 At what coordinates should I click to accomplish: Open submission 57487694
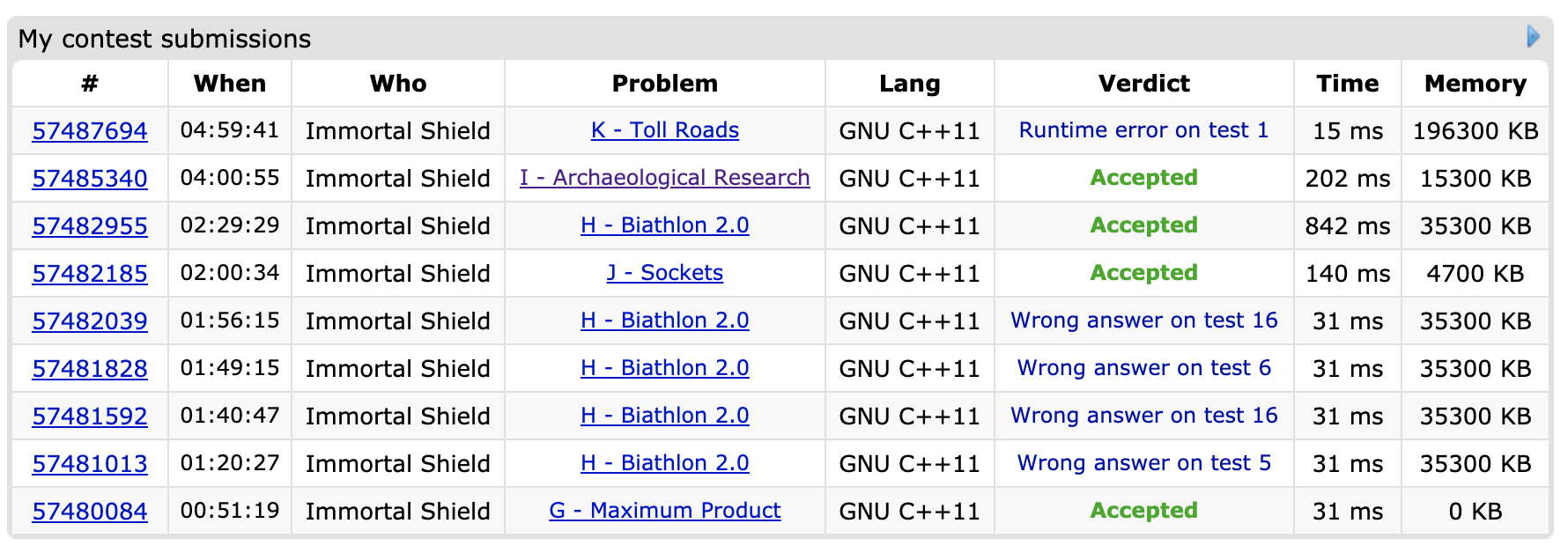[x=90, y=131]
